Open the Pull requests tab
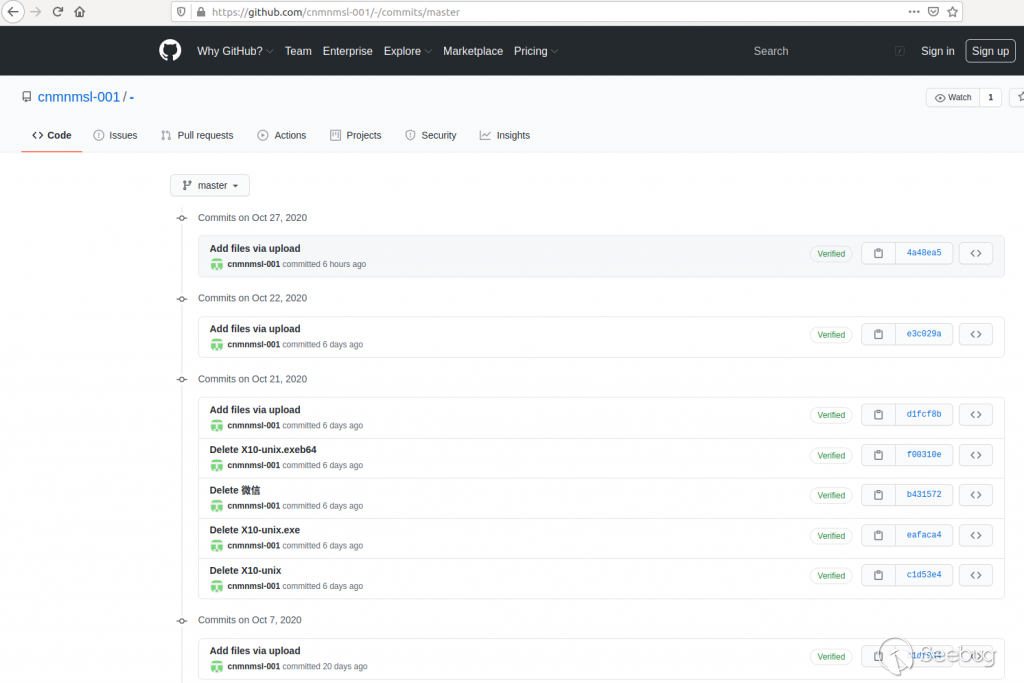 (197, 135)
